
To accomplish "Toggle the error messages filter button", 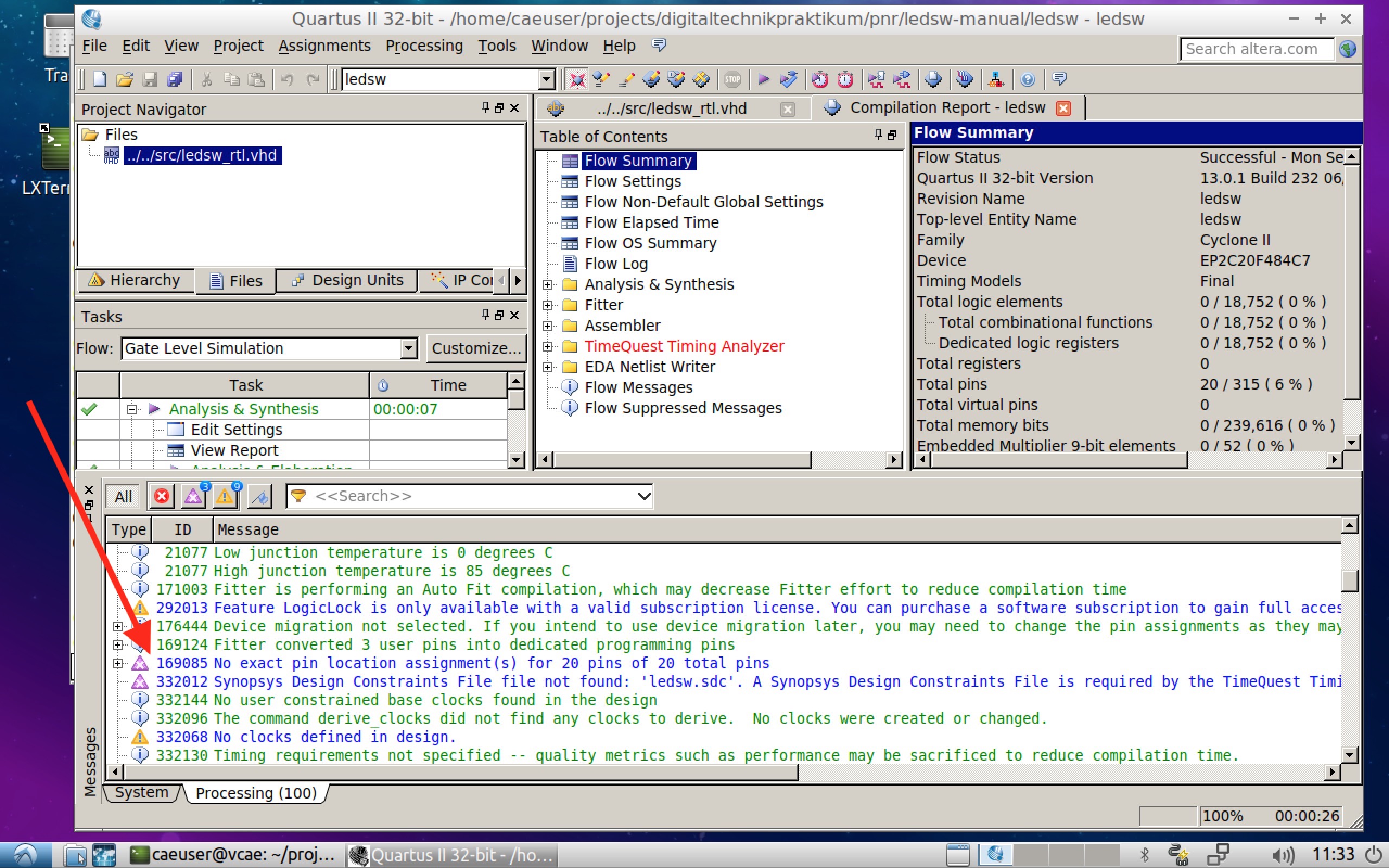I will (x=162, y=496).
